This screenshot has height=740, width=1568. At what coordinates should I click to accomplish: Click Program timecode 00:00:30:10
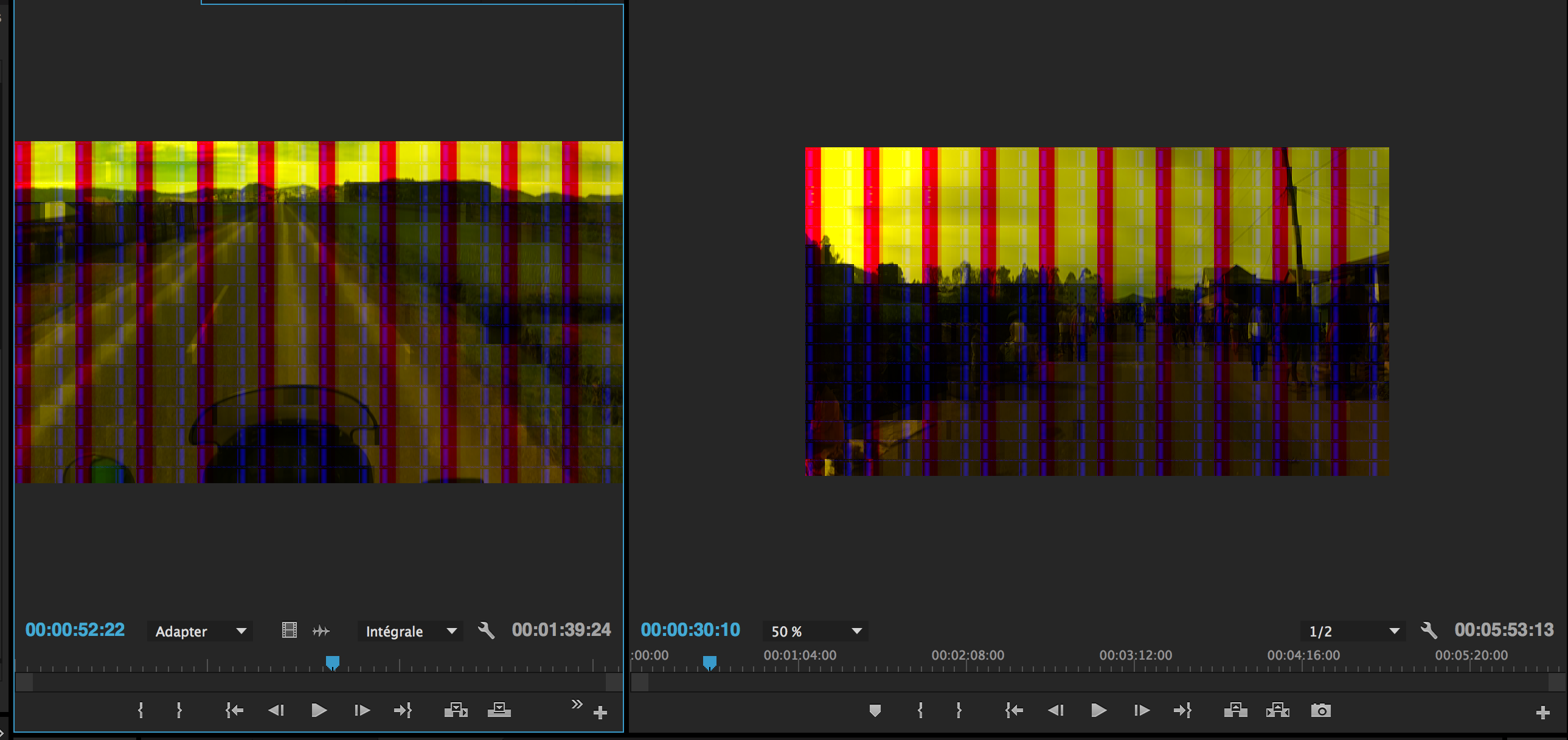(x=690, y=630)
